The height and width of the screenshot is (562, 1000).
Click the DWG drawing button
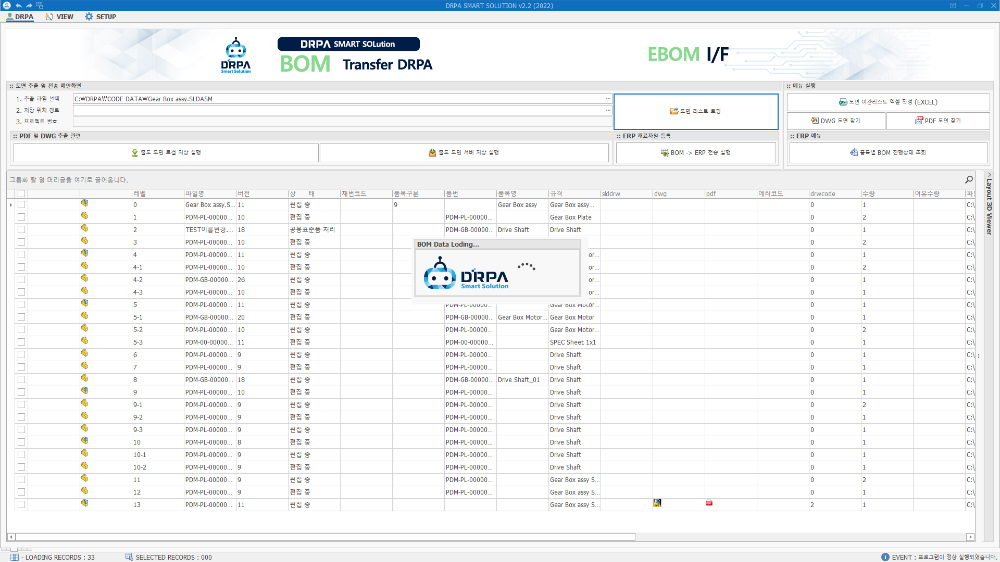pos(836,120)
